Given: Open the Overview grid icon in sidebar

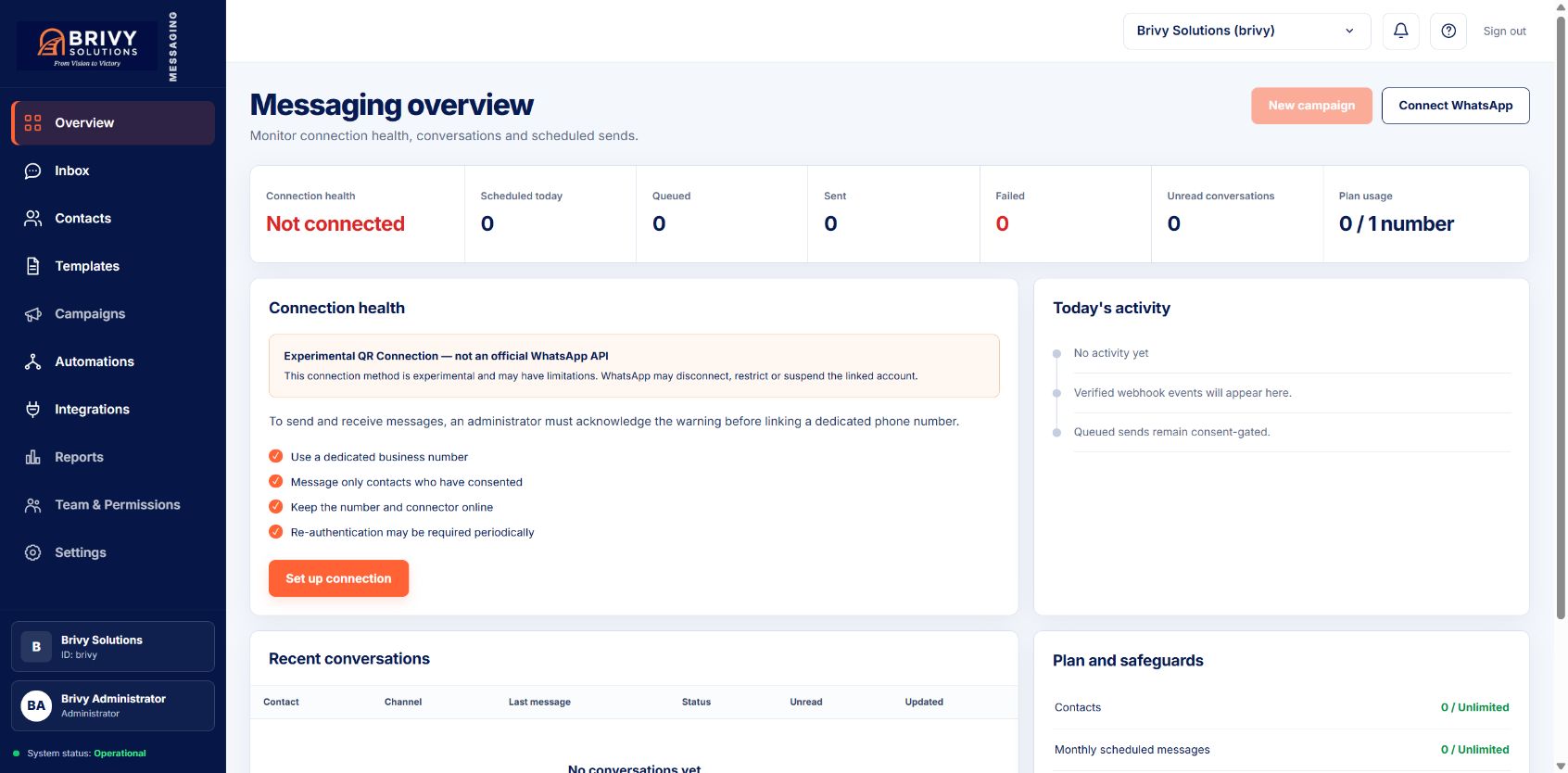Looking at the screenshot, I should tap(33, 122).
